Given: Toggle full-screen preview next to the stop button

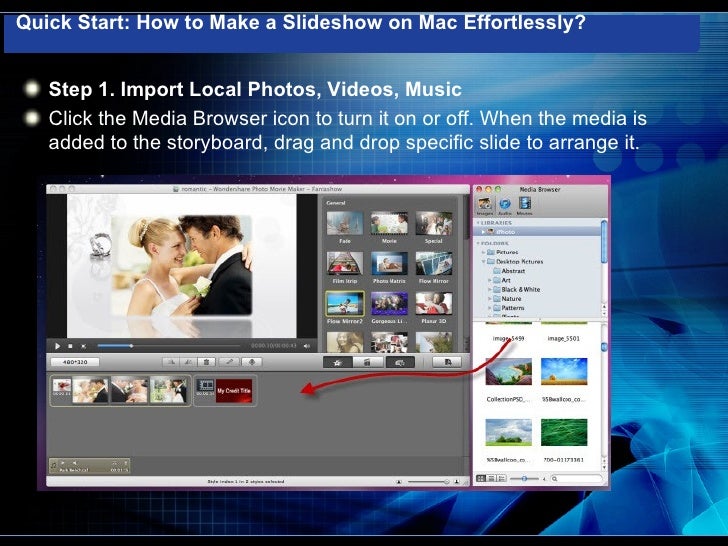Looking at the screenshot, I should 84,346.
